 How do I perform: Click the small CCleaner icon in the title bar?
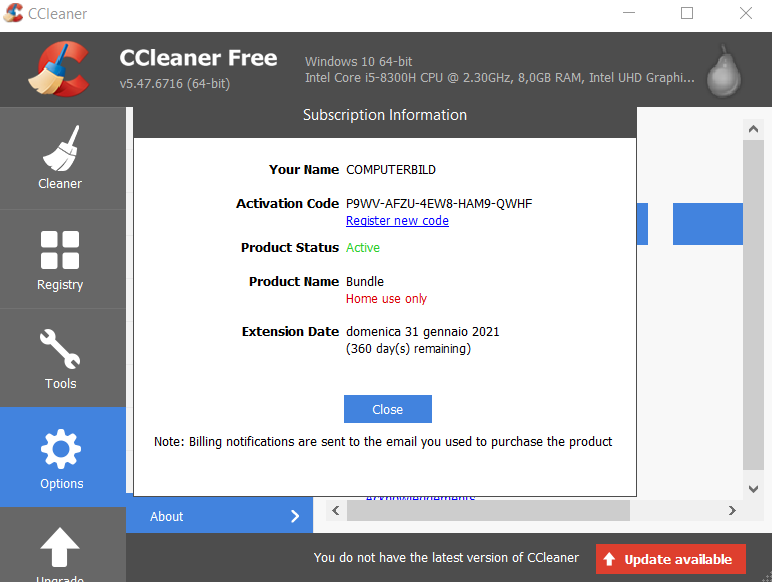click(15, 14)
